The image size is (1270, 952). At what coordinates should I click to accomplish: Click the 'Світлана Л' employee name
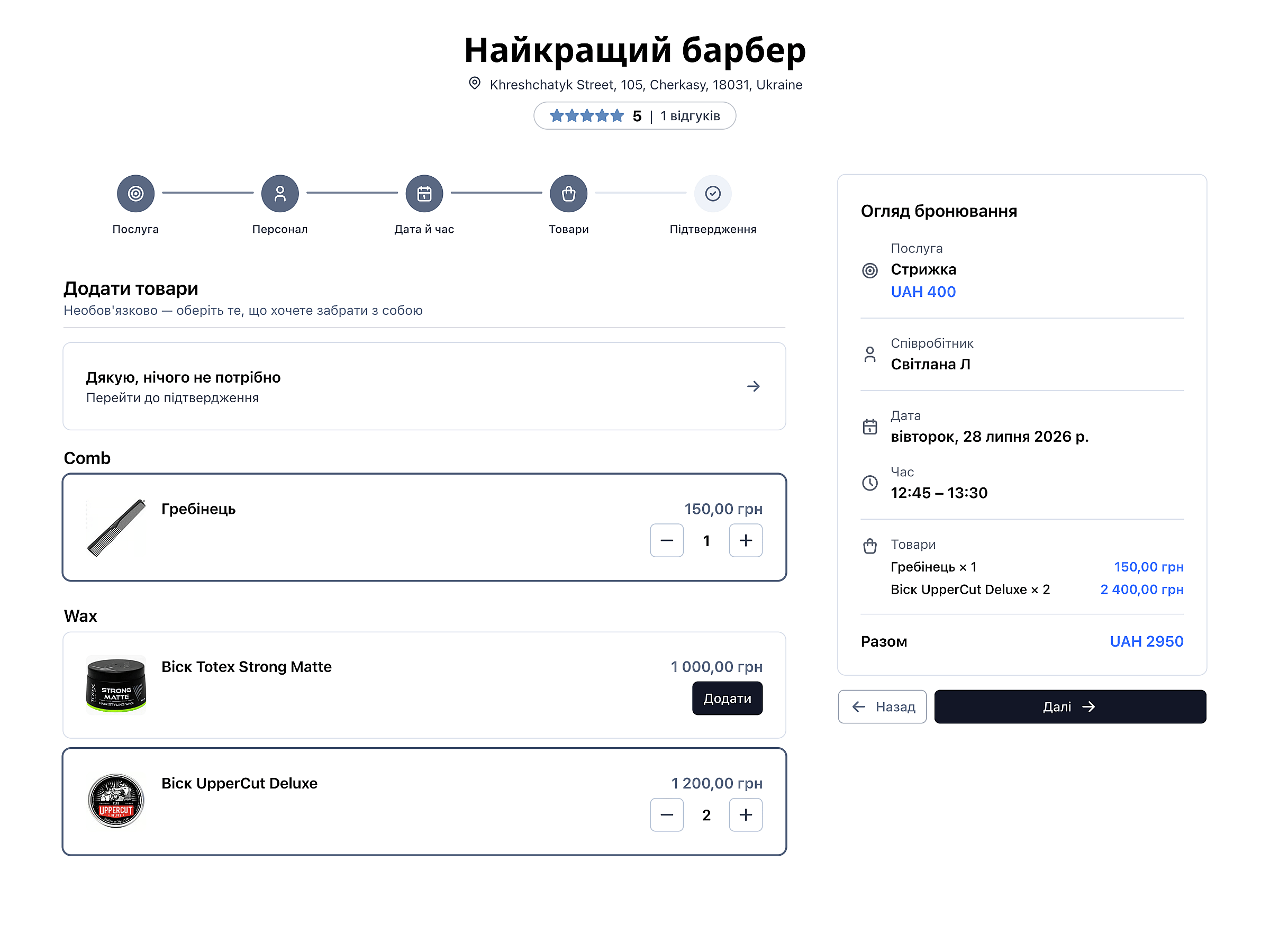coord(931,364)
